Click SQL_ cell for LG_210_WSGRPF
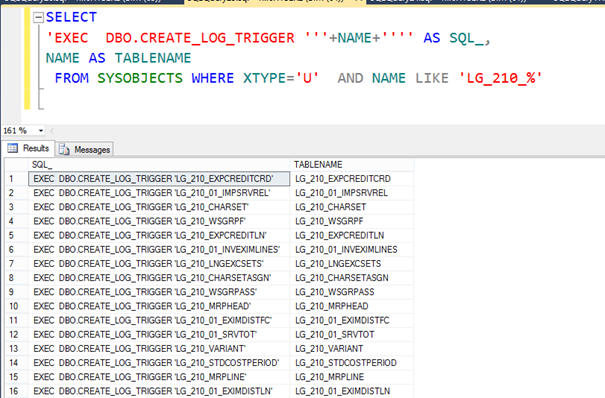The image size is (605, 398). tap(159, 221)
